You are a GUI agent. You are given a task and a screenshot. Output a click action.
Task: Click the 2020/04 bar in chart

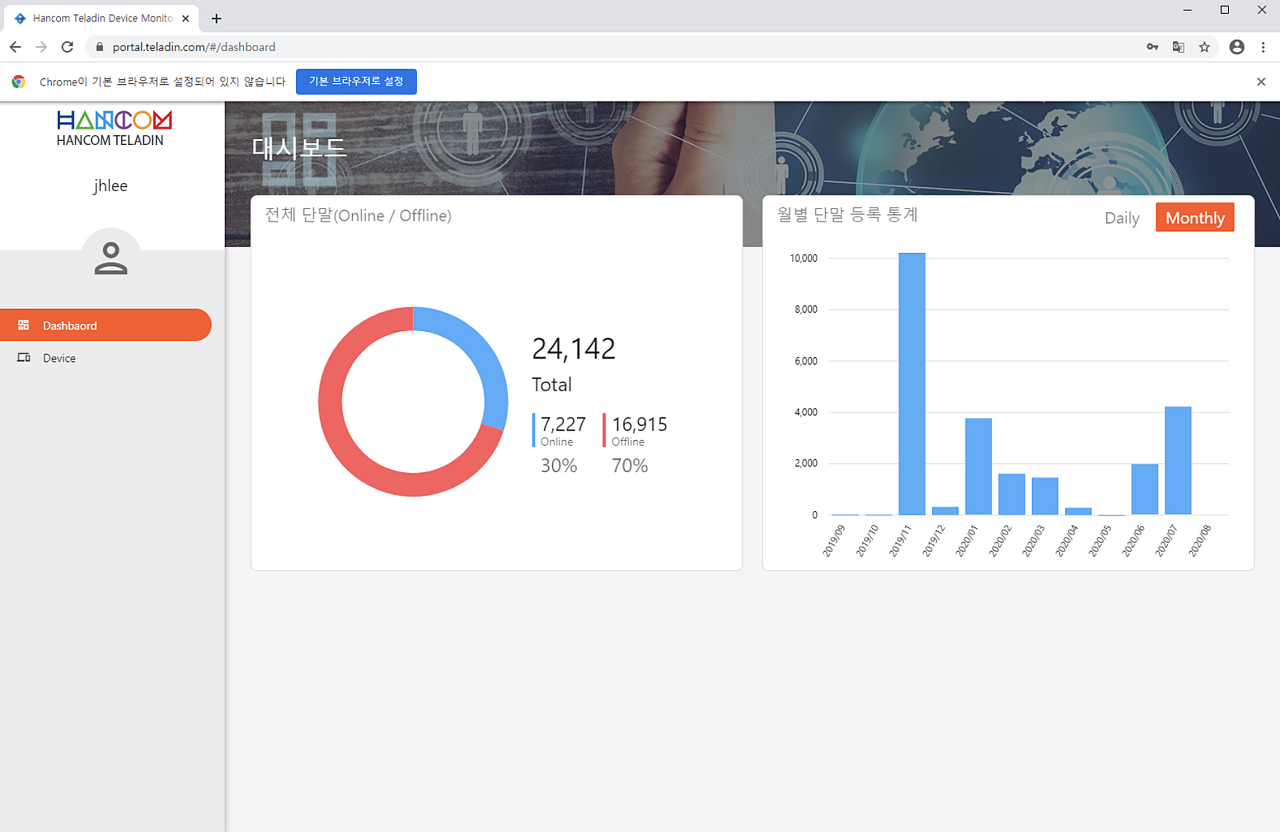tap(1078, 511)
